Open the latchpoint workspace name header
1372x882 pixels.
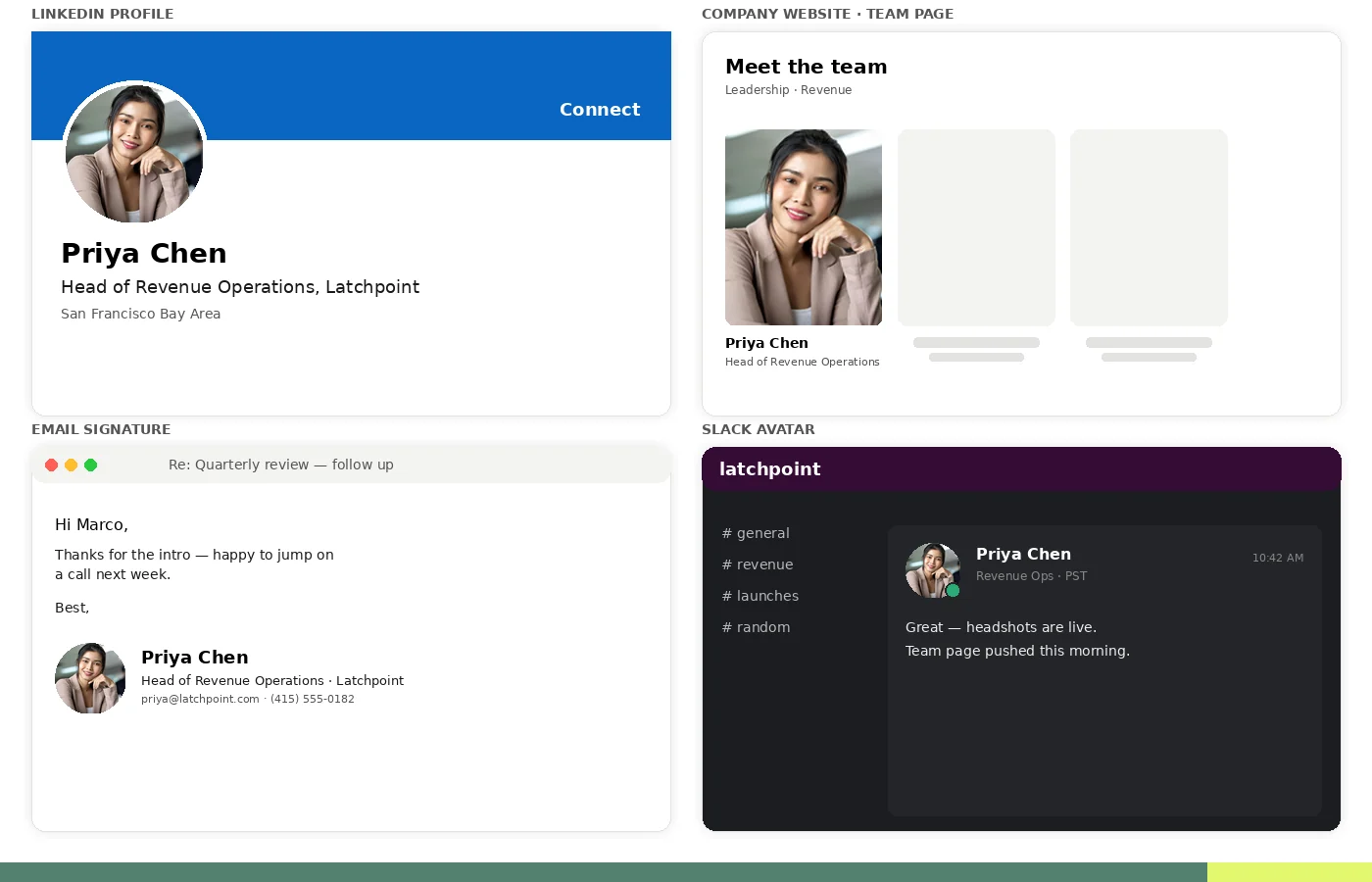click(x=769, y=468)
